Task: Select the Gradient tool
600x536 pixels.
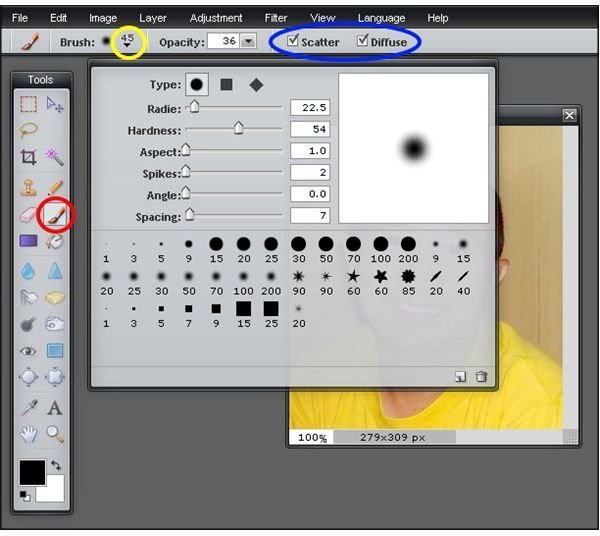Action: pyautogui.click(x=29, y=241)
